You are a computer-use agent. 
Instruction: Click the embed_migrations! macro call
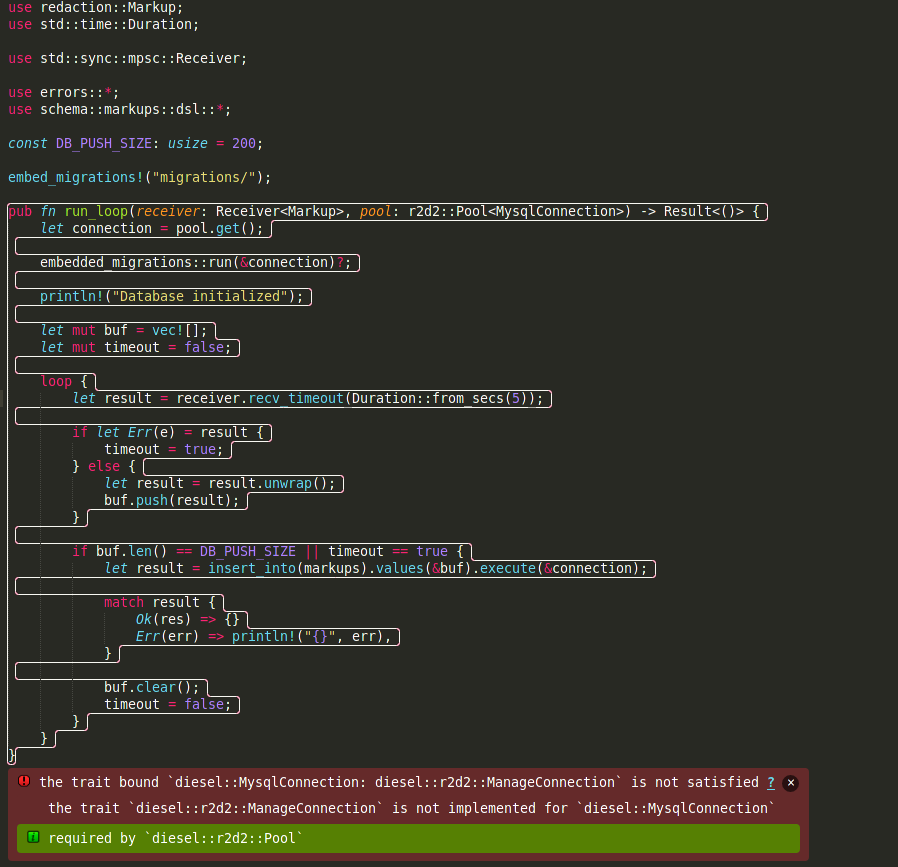(x=140, y=178)
